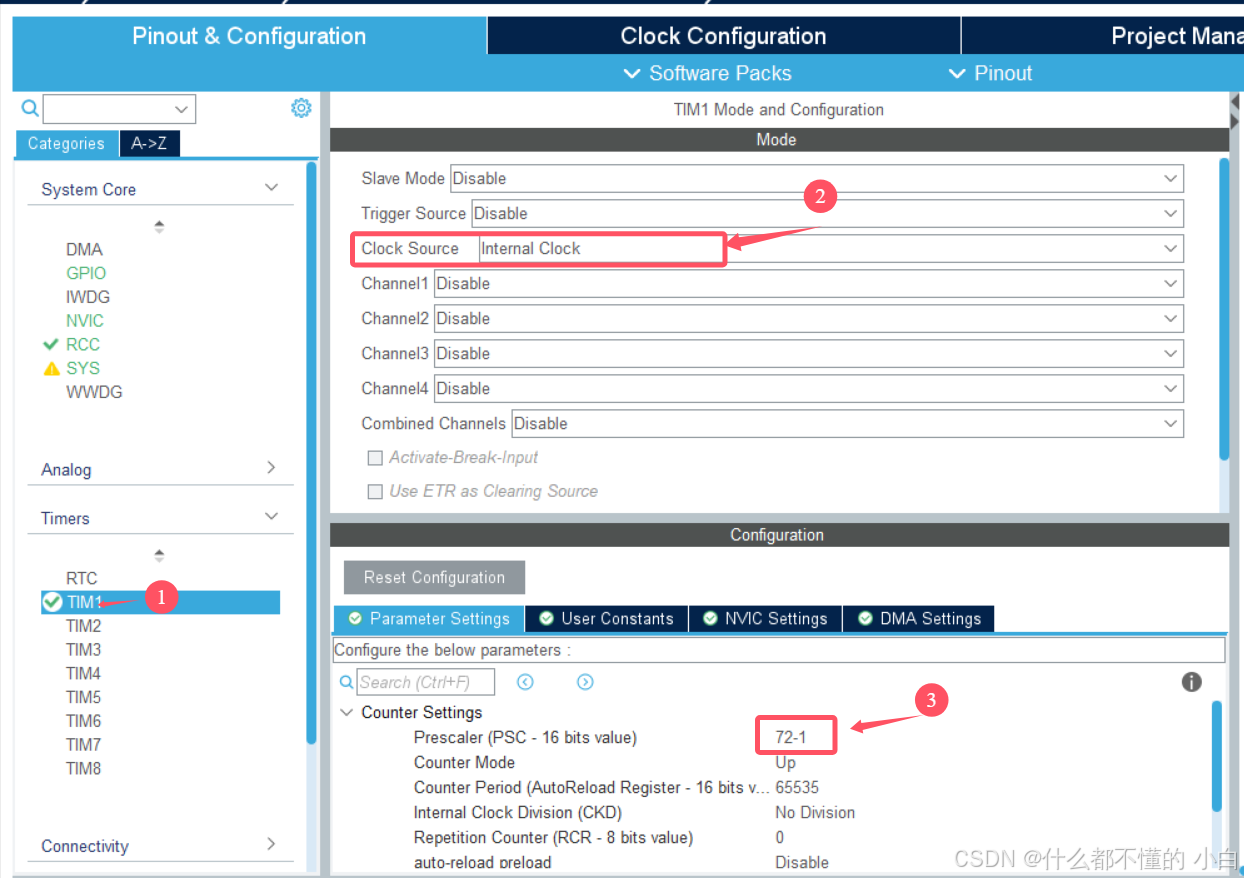This screenshot has width=1244, height=878.
Task: Open the Clock Source dropdown
Action: (x=831, y=248)
